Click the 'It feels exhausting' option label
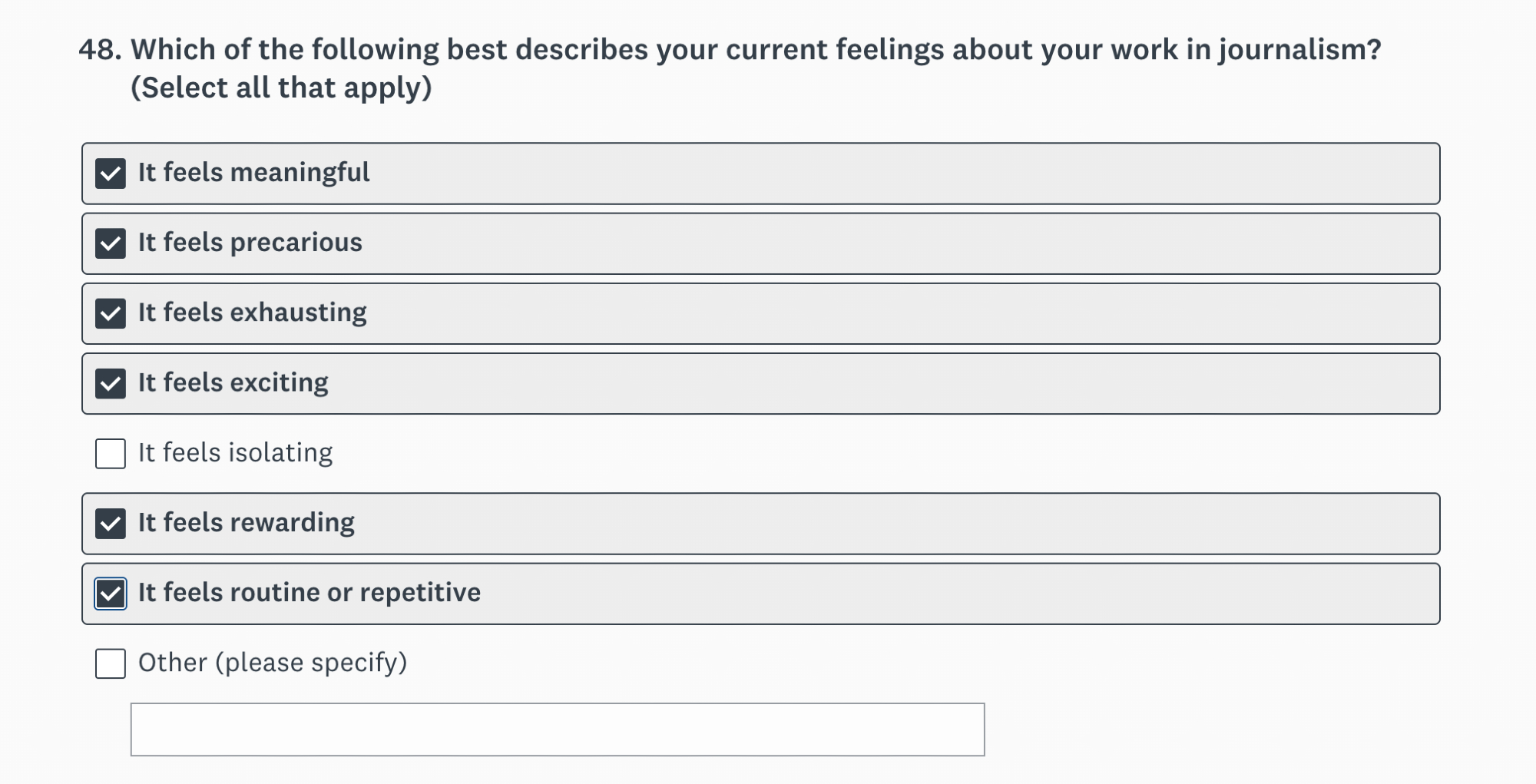1536x784 pixels. point(252,313)
